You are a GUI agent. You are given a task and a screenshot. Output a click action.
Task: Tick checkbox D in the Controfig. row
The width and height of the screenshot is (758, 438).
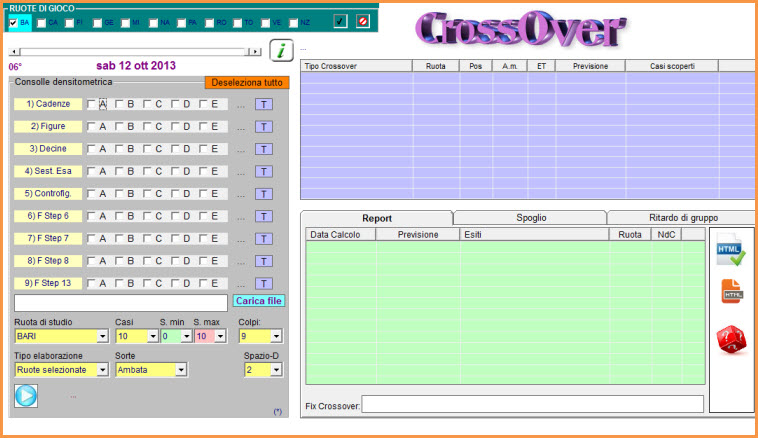(175, 193)
